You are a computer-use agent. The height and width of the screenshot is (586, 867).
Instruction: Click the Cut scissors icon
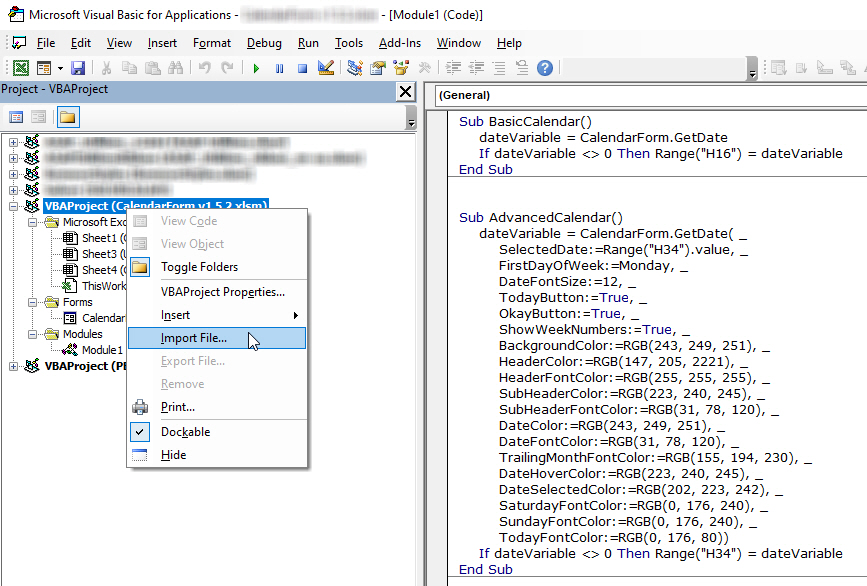106,68
